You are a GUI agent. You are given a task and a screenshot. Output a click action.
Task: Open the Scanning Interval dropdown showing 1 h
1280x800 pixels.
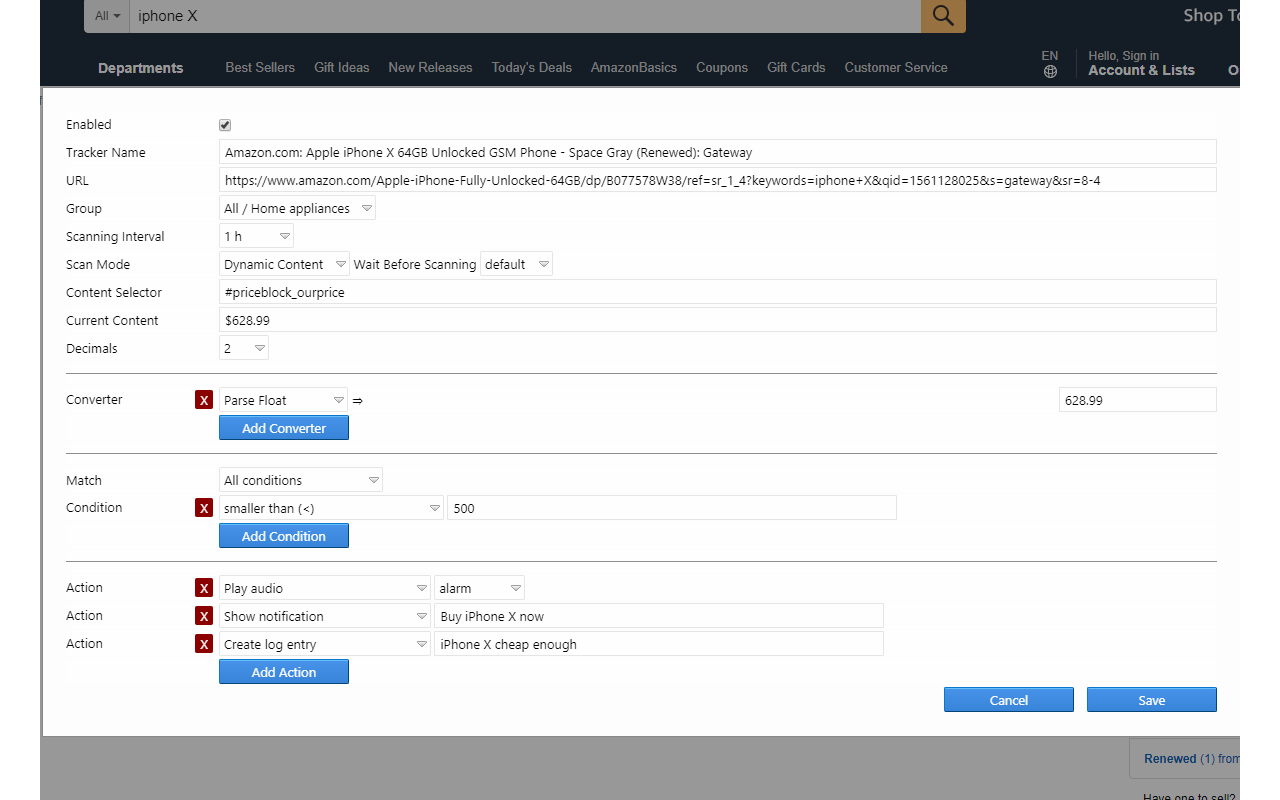[256, 236]
